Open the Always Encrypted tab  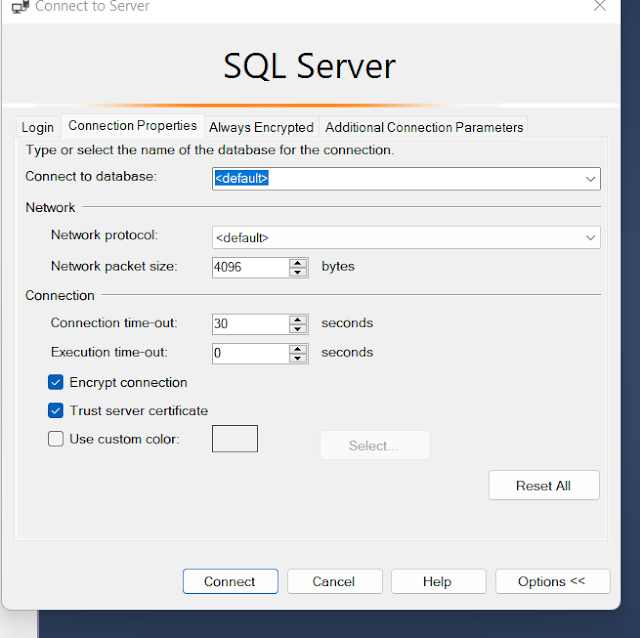click(261, 127)
